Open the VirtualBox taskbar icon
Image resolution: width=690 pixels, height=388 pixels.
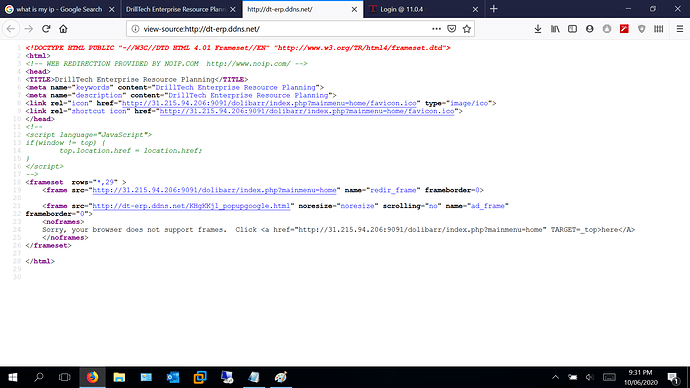[x=200, y=377]
